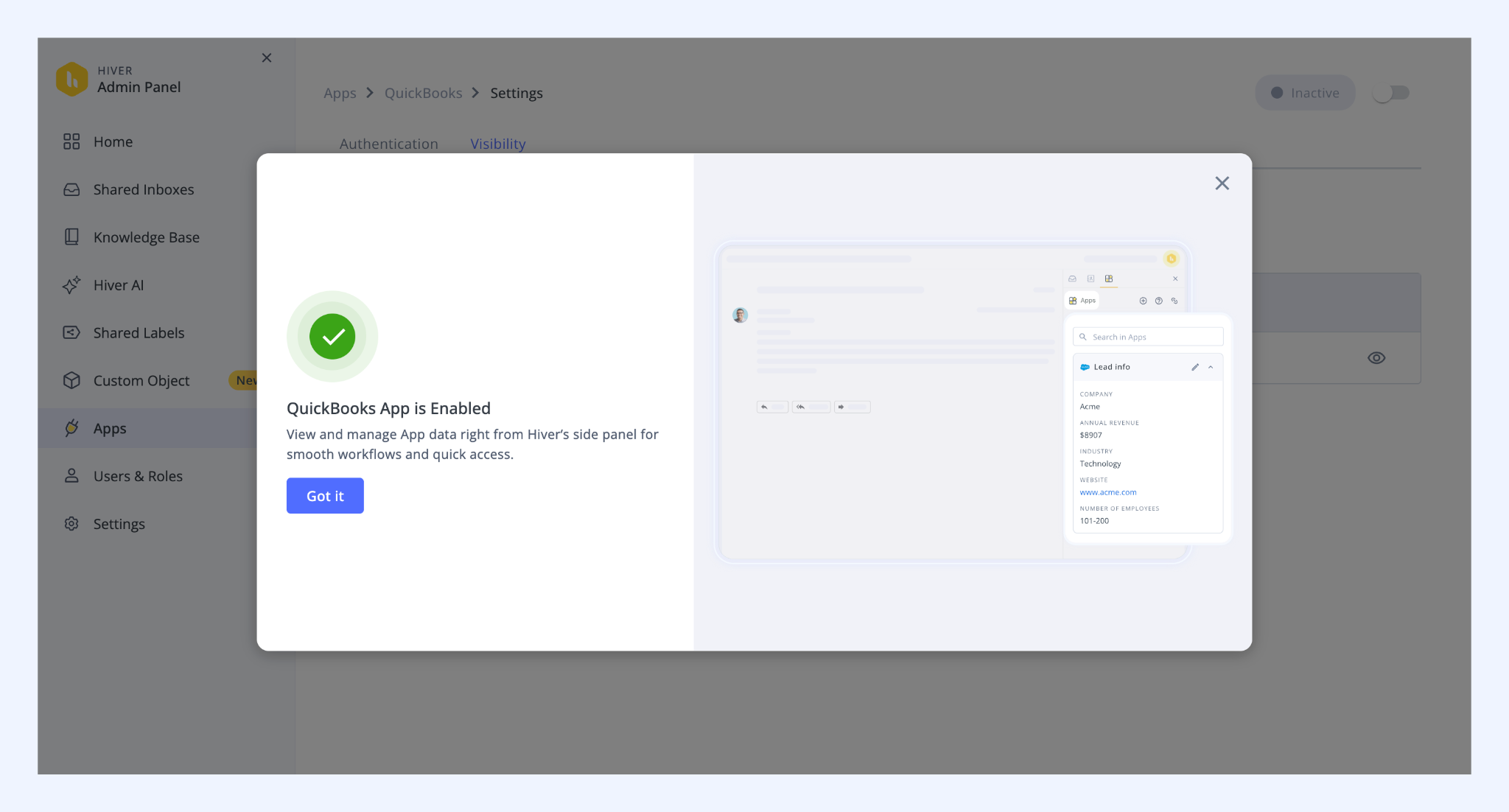Click the Hiver hexagon logo
Viewport: 1509px width, 812px height.
click(71, 80)
